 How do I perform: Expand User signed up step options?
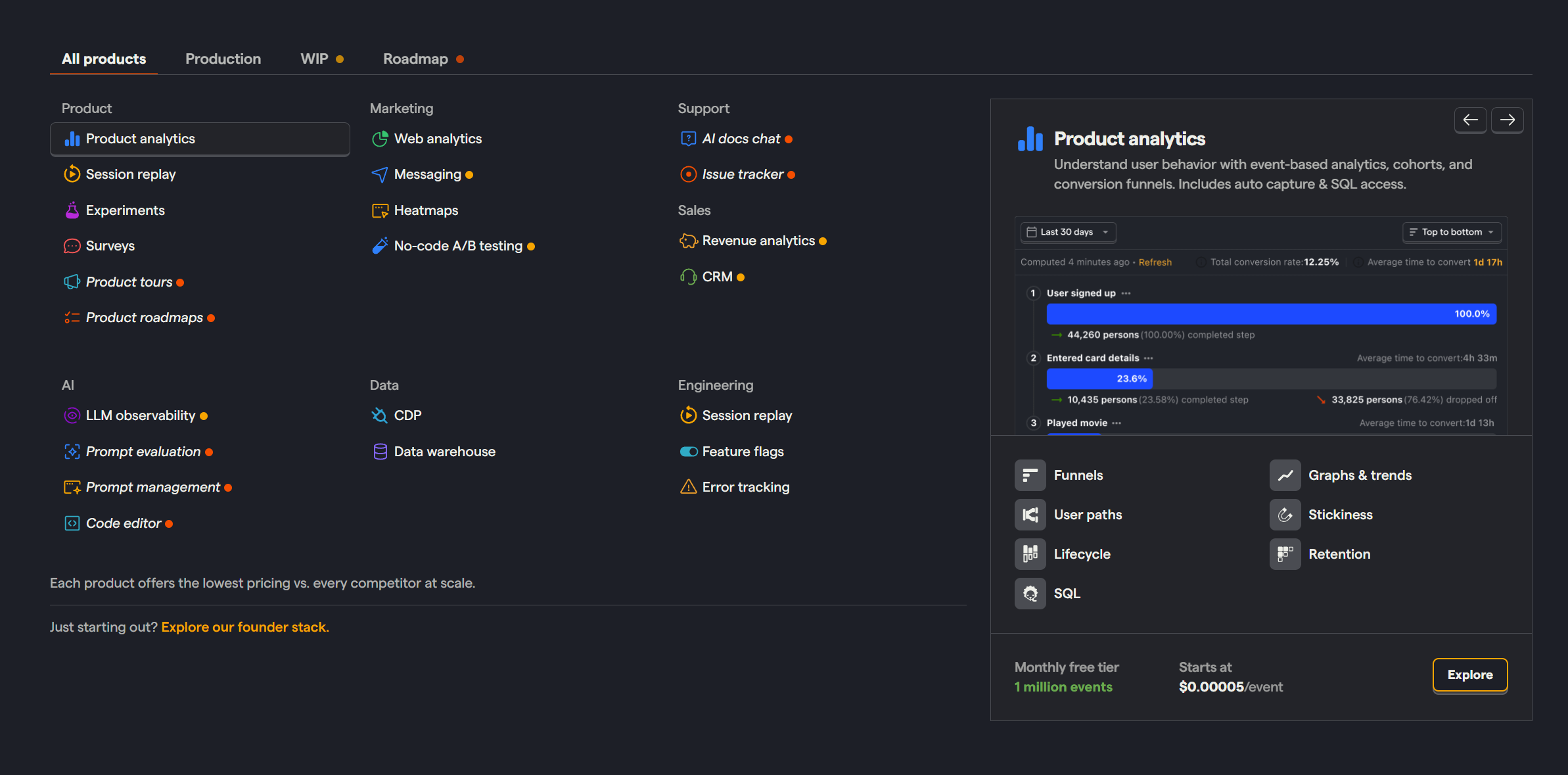(x=1126, y=293)
